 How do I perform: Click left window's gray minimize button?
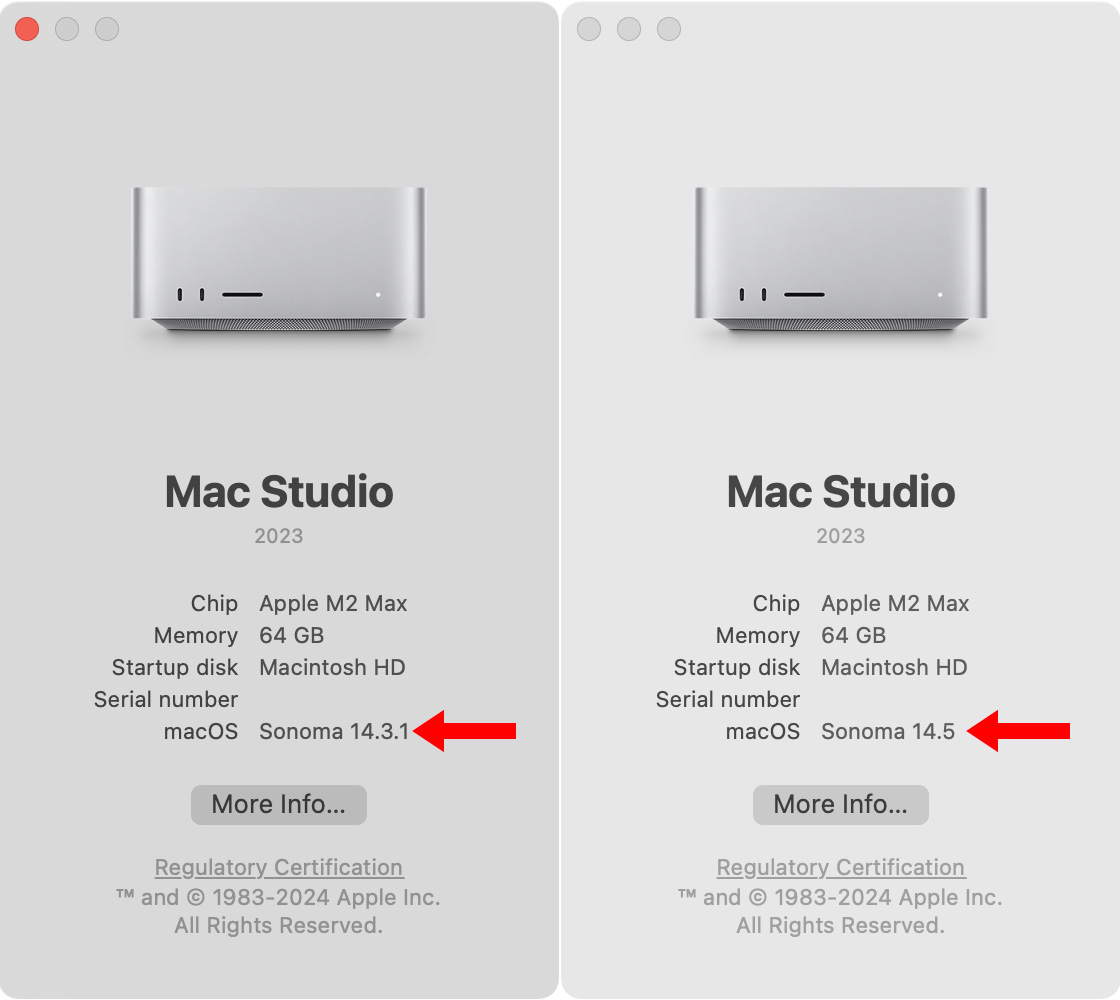(x=67, y=29)
